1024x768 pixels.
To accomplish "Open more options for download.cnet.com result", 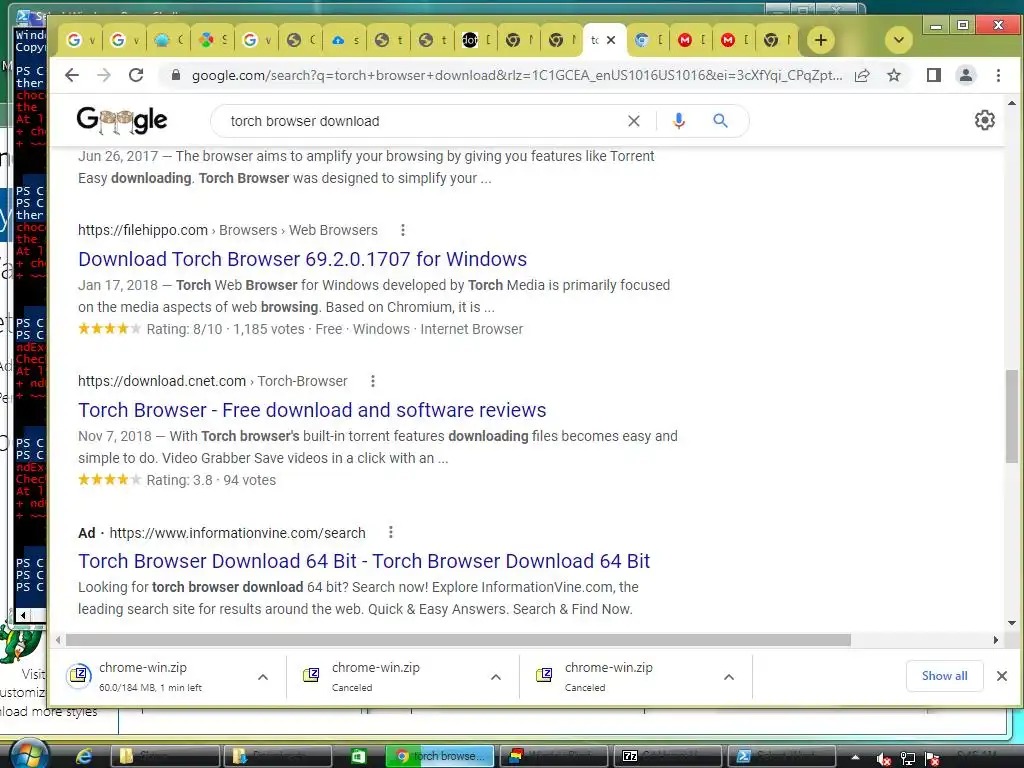I will [x=373, y=381].
